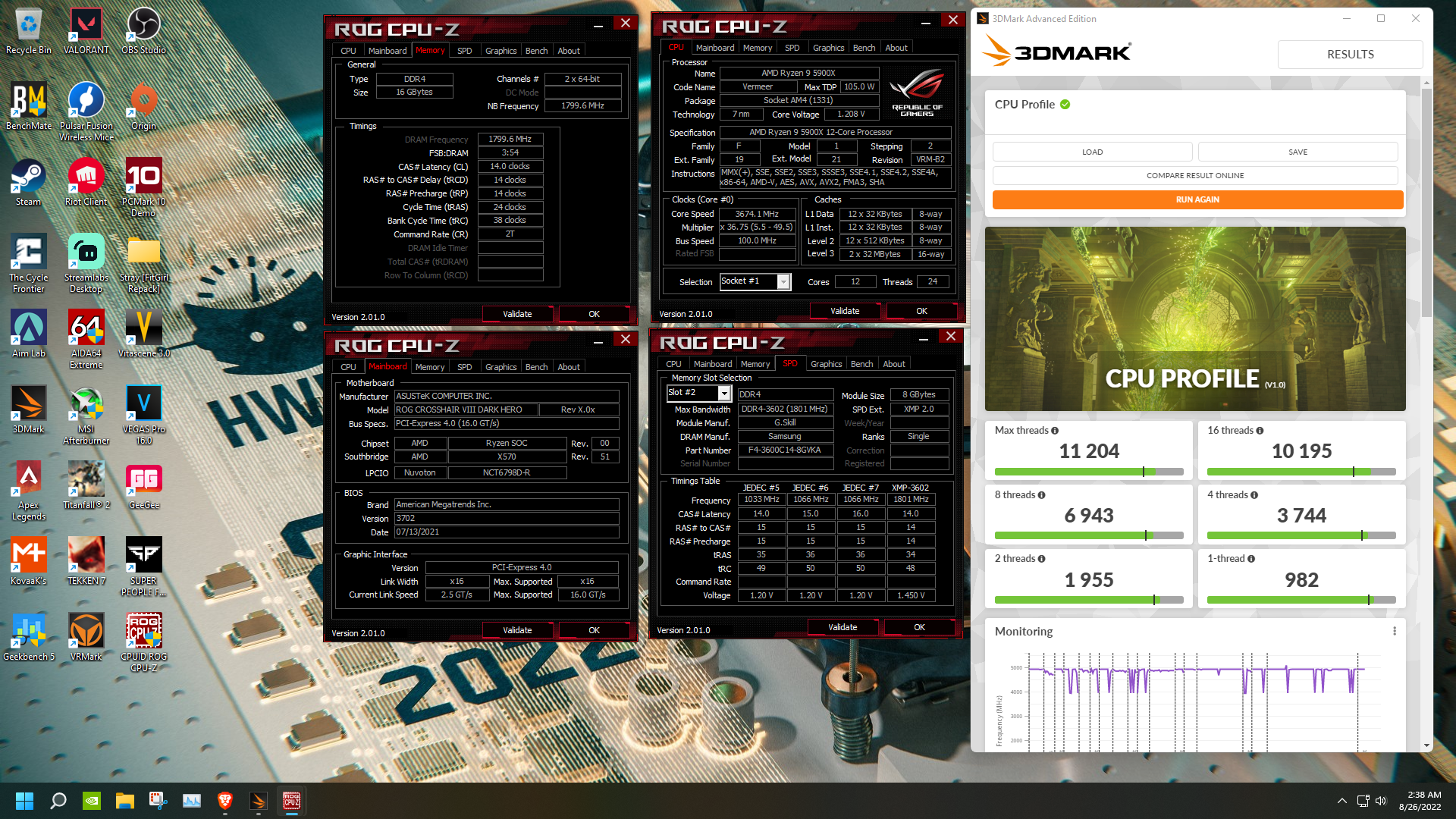1456x819 pixels.
Task: Open taskbar Search
Action: click(x=58, y=801)
